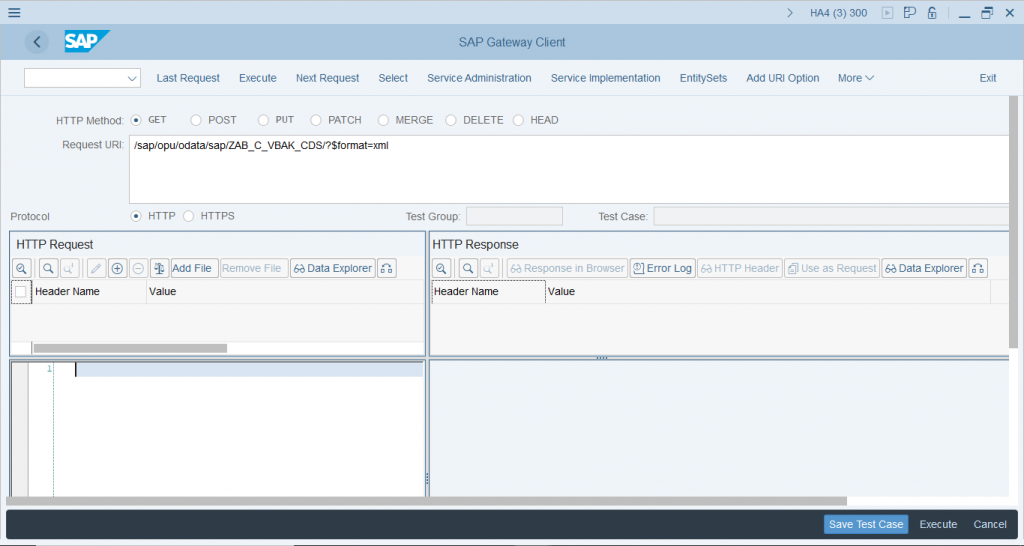
Task: Click the headset icon in HTTP Response toolbar
Action: click(x=978, y=268)
